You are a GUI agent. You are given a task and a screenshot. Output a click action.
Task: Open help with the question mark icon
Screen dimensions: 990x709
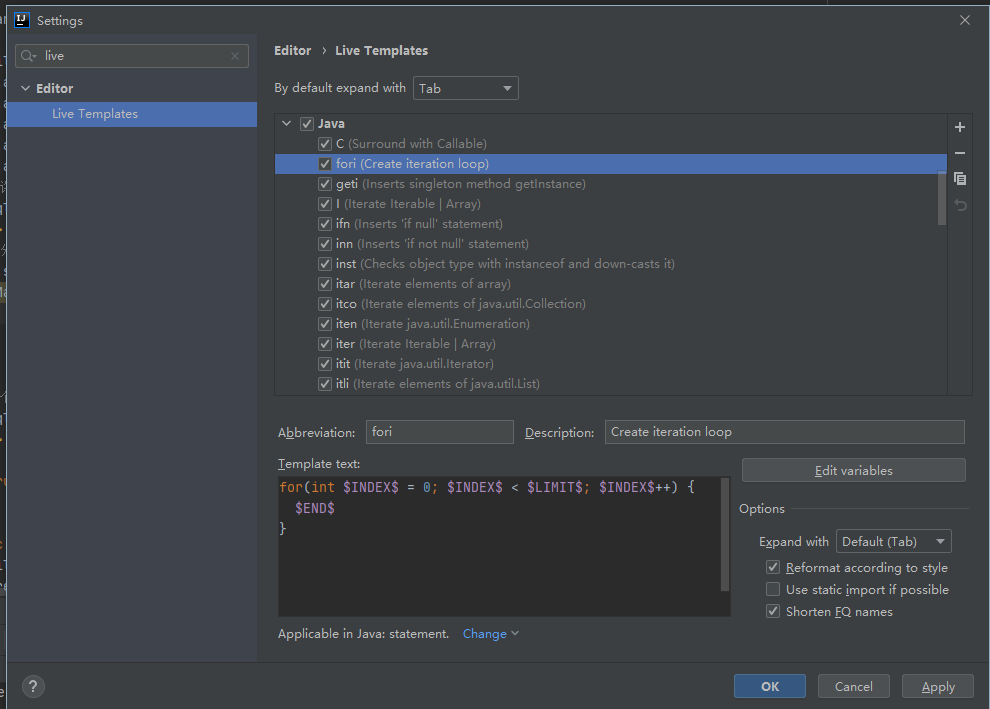[33, 686]
